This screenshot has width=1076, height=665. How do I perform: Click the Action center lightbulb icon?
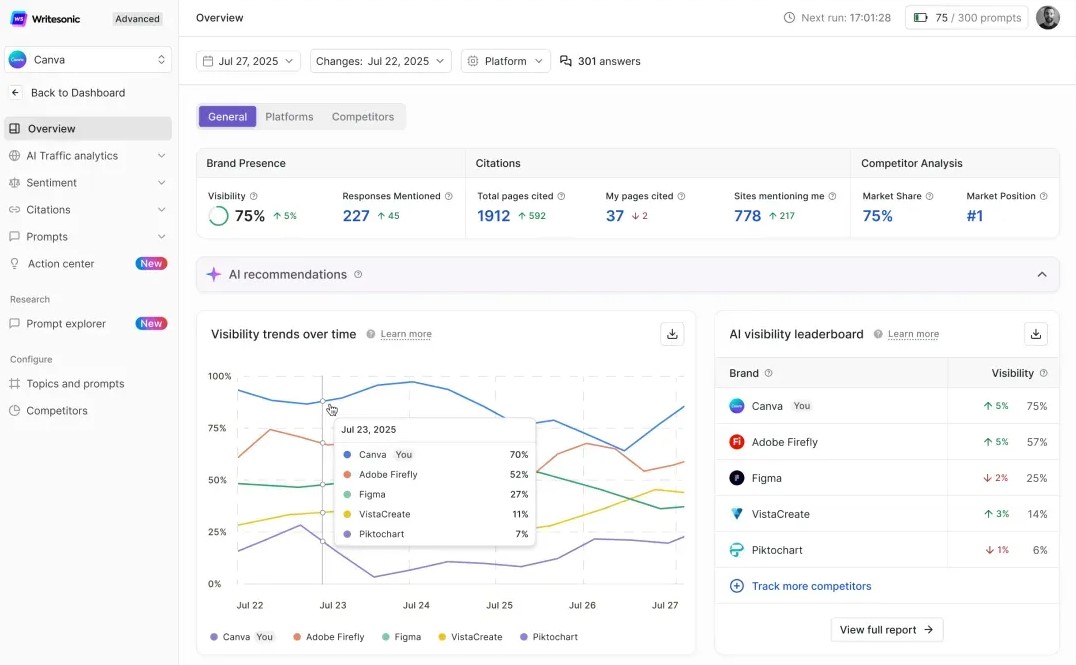pos(17,263)
